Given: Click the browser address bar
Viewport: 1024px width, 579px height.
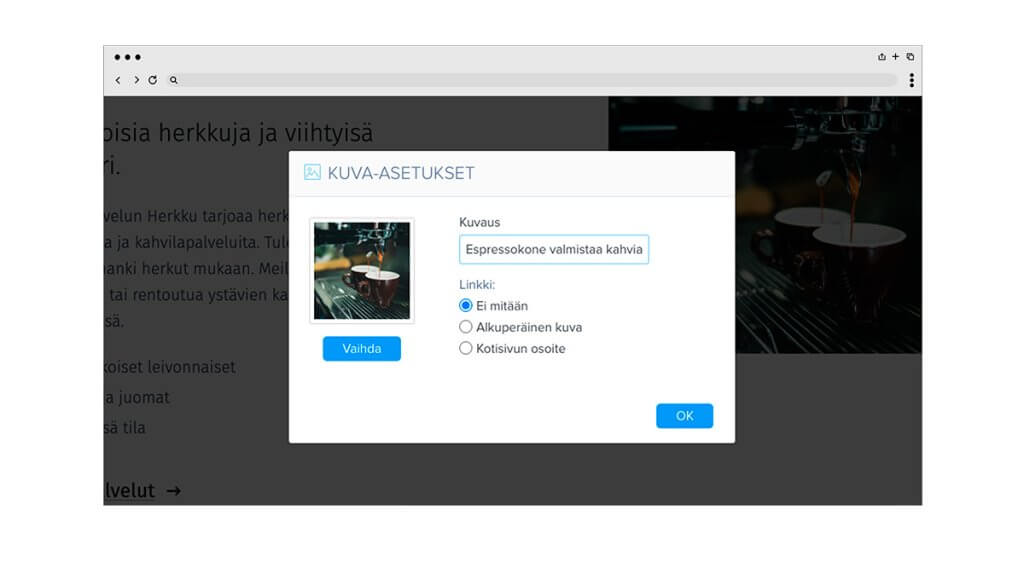Looking at the screenshot, I should click(539, 80).
